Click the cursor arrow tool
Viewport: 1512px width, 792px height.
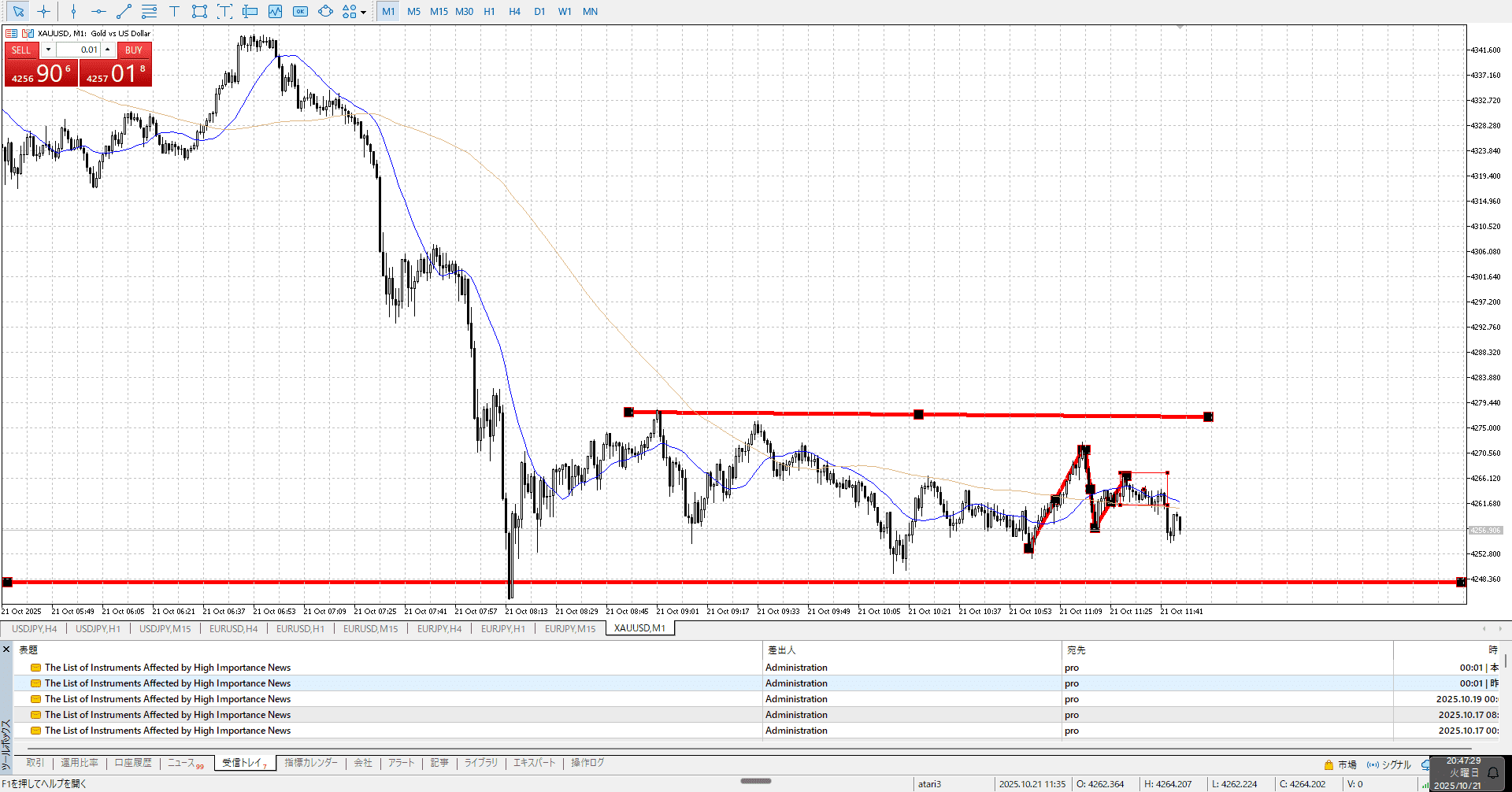[18, 11]
